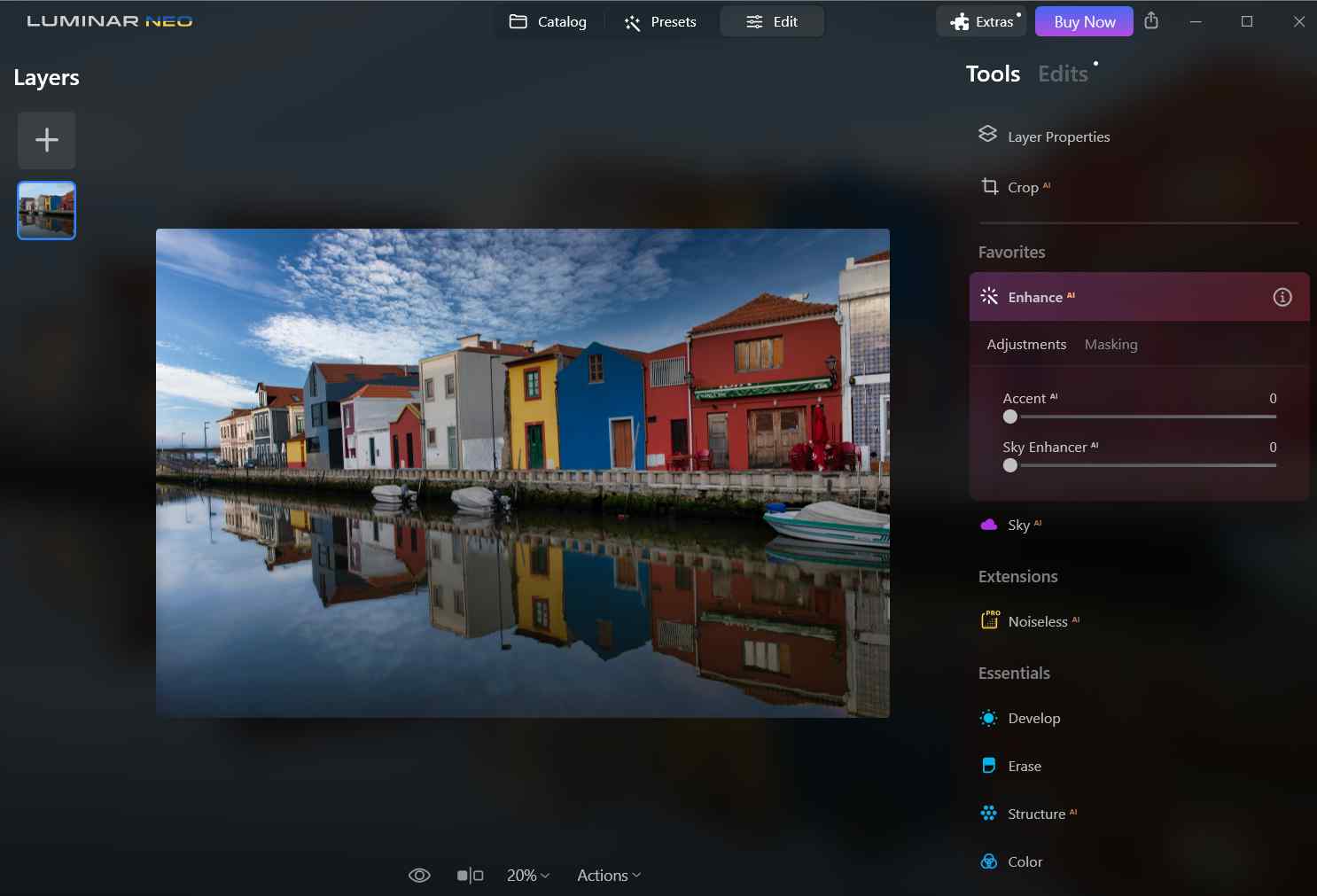Open Layer Properties panel
The width and height of the screenshot is (1317, 896).
point(1057,136)
